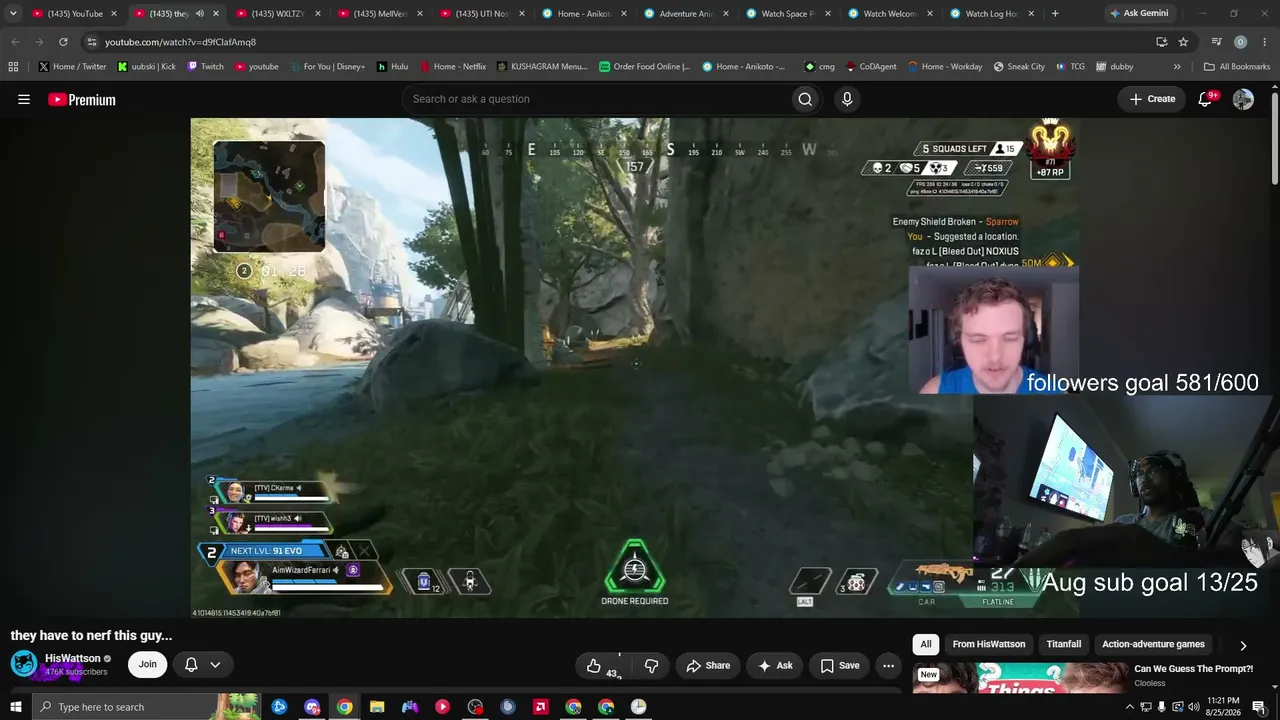Open the Twitch bookmark
The height and width of the screenshot is (720, 1280).
(205, 67)
